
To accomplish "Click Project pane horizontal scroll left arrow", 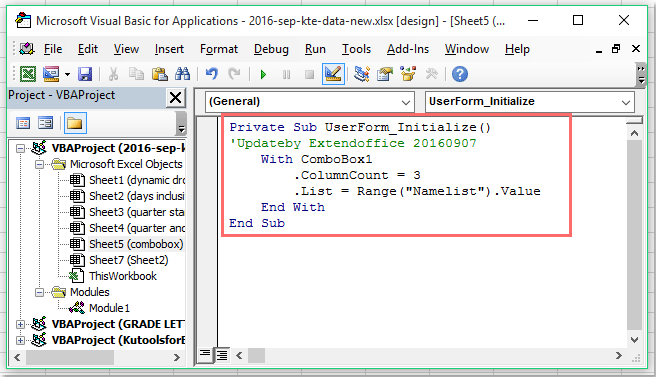I will click(x=17, y=357).
